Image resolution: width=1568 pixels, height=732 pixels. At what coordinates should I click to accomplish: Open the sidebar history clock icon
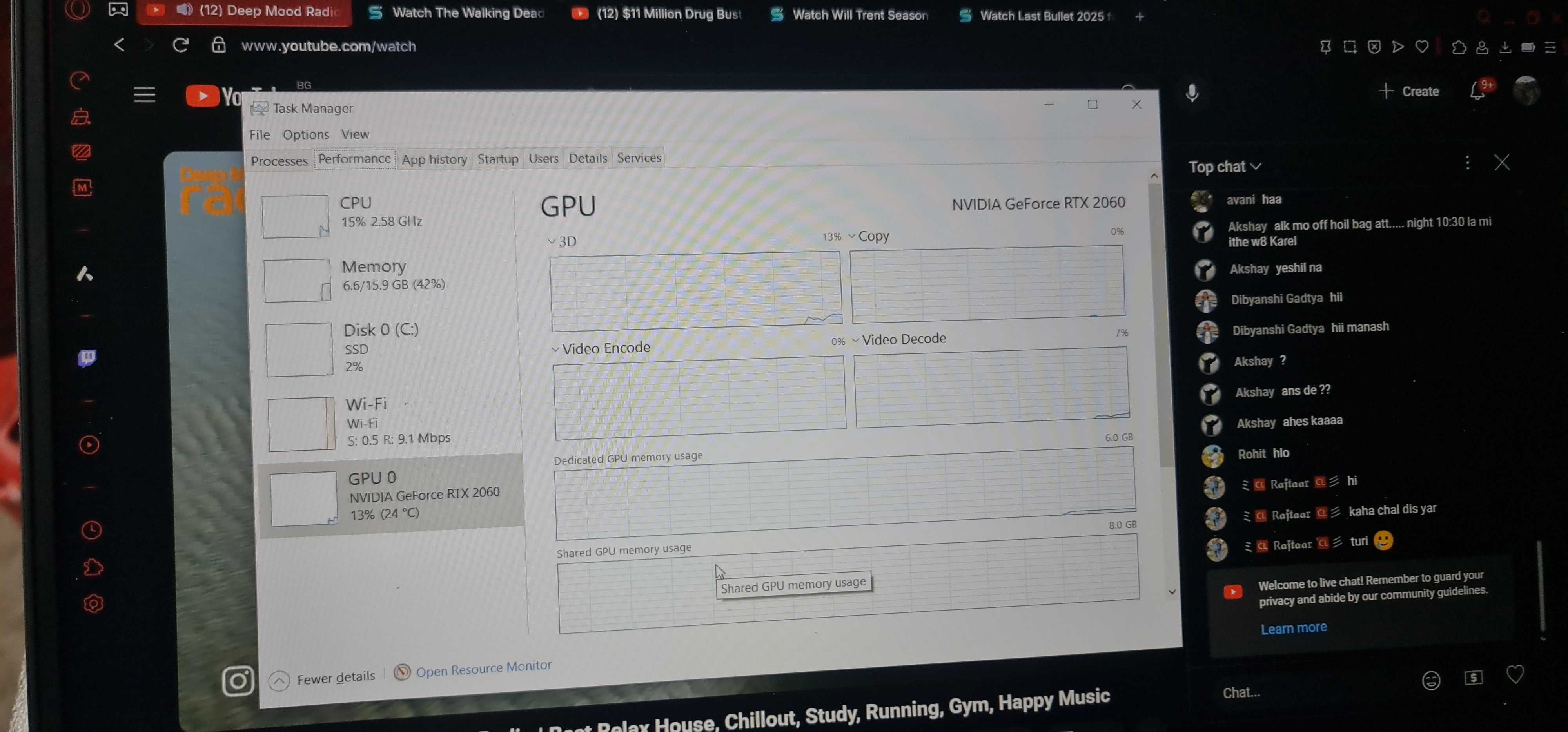tap(91, 530)
